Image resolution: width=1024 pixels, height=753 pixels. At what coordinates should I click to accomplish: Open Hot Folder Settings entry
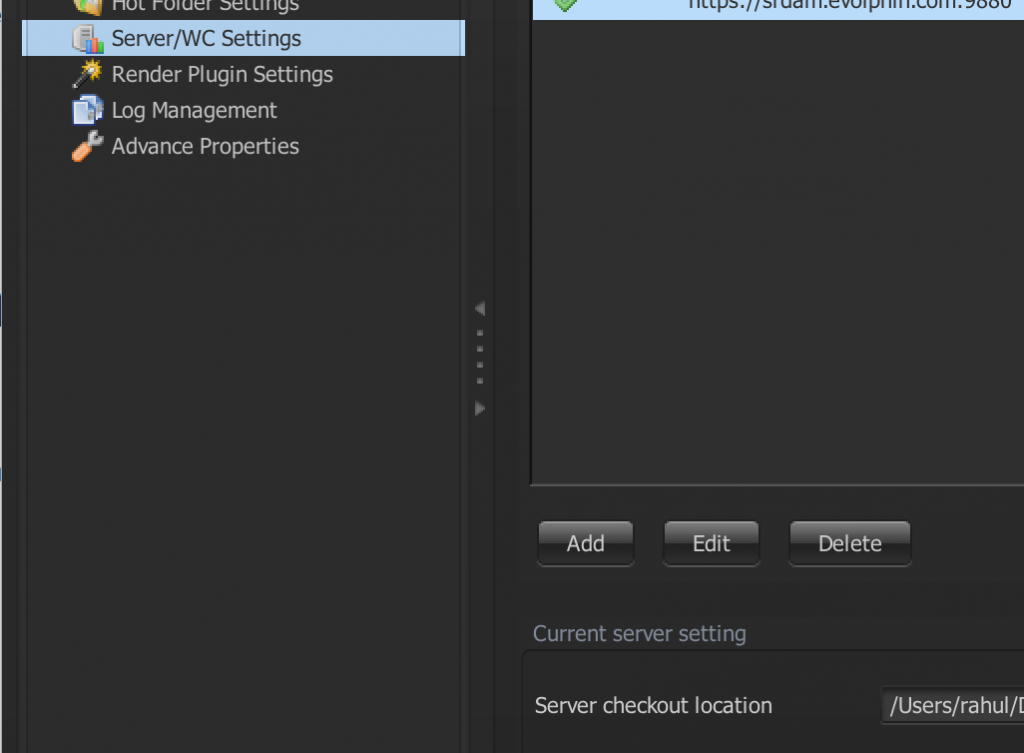(x=205, y=6)
